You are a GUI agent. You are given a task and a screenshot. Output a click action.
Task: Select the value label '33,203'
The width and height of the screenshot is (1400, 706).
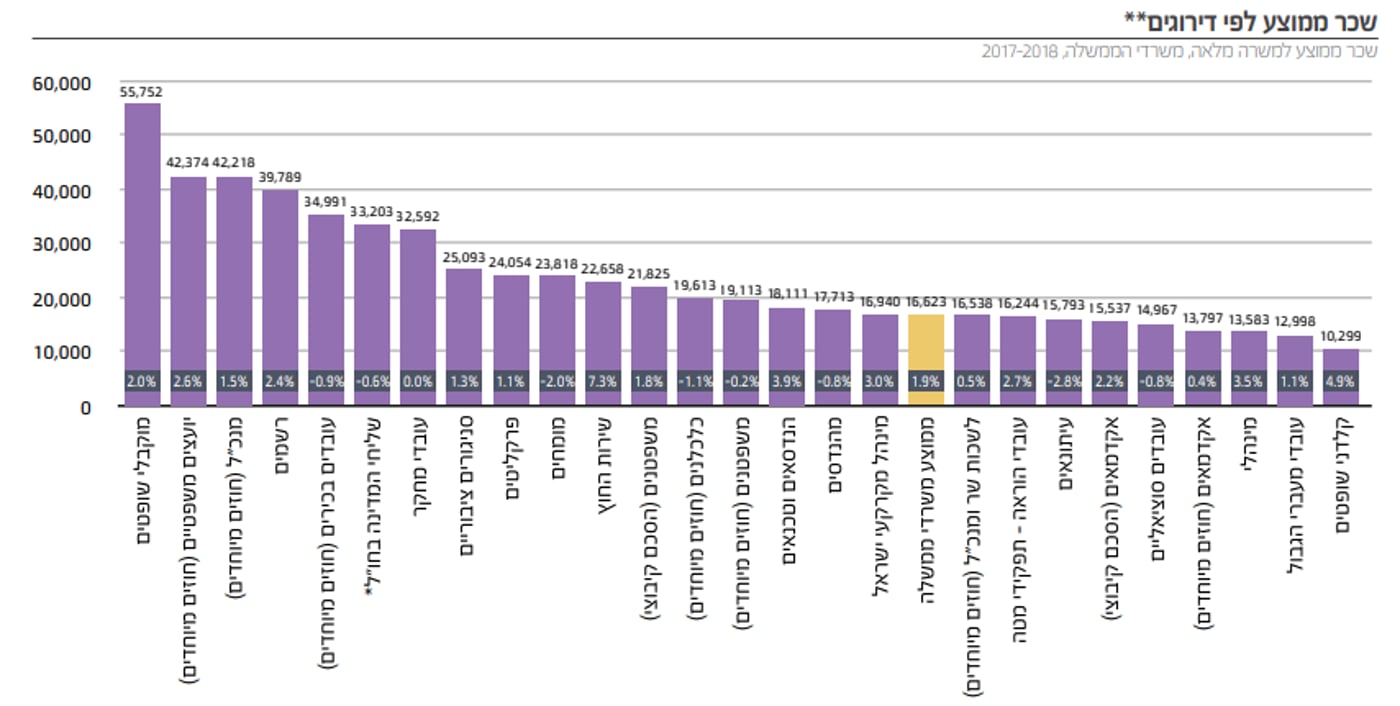tap(372, 213)
